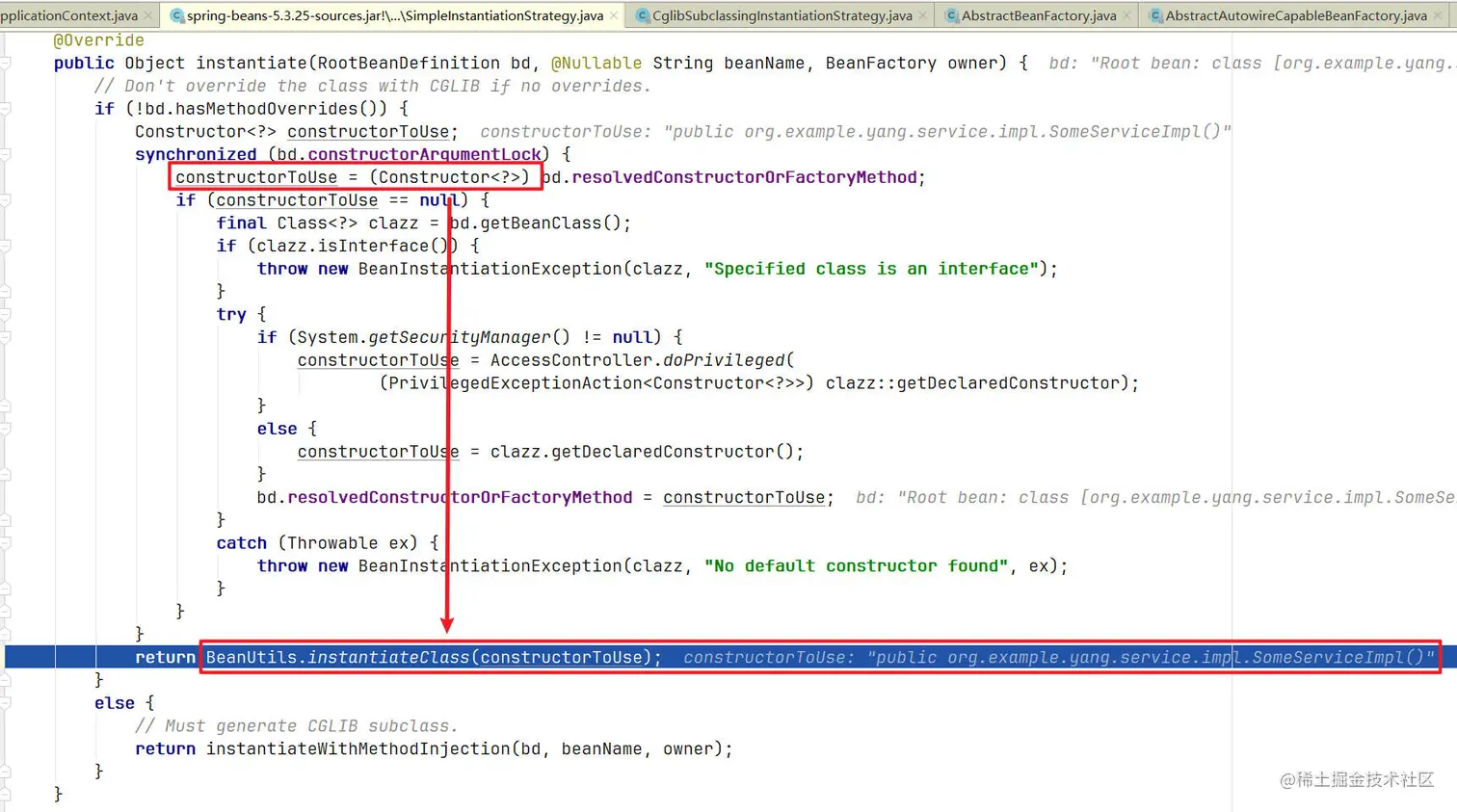Click the class icon on CglibSubclassingInstantiationStrategy tab

tap(643, 15)
